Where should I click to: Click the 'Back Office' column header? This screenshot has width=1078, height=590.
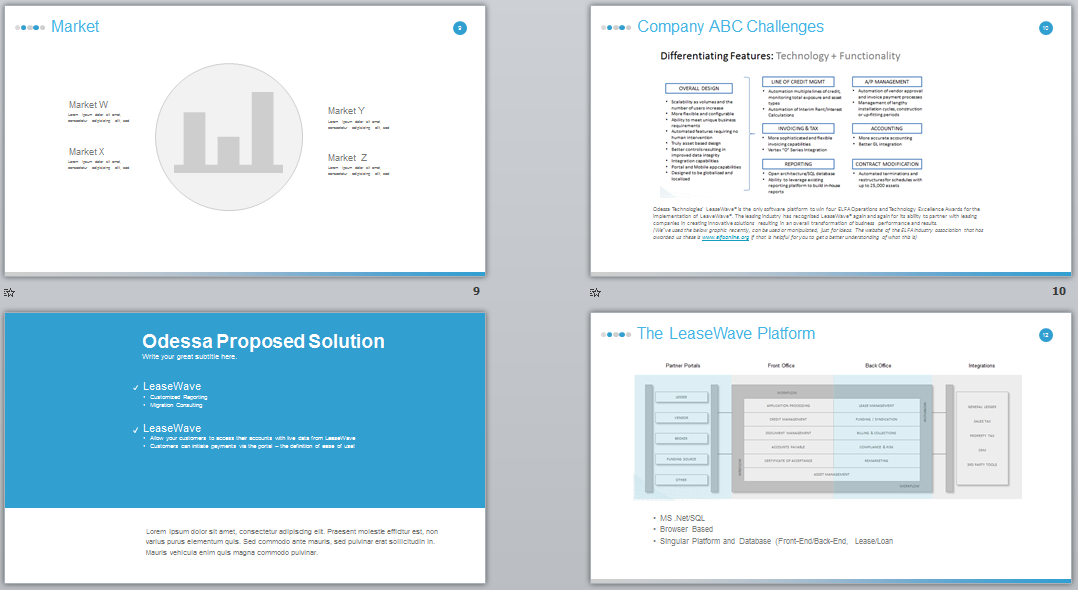[x=878, y=366]
